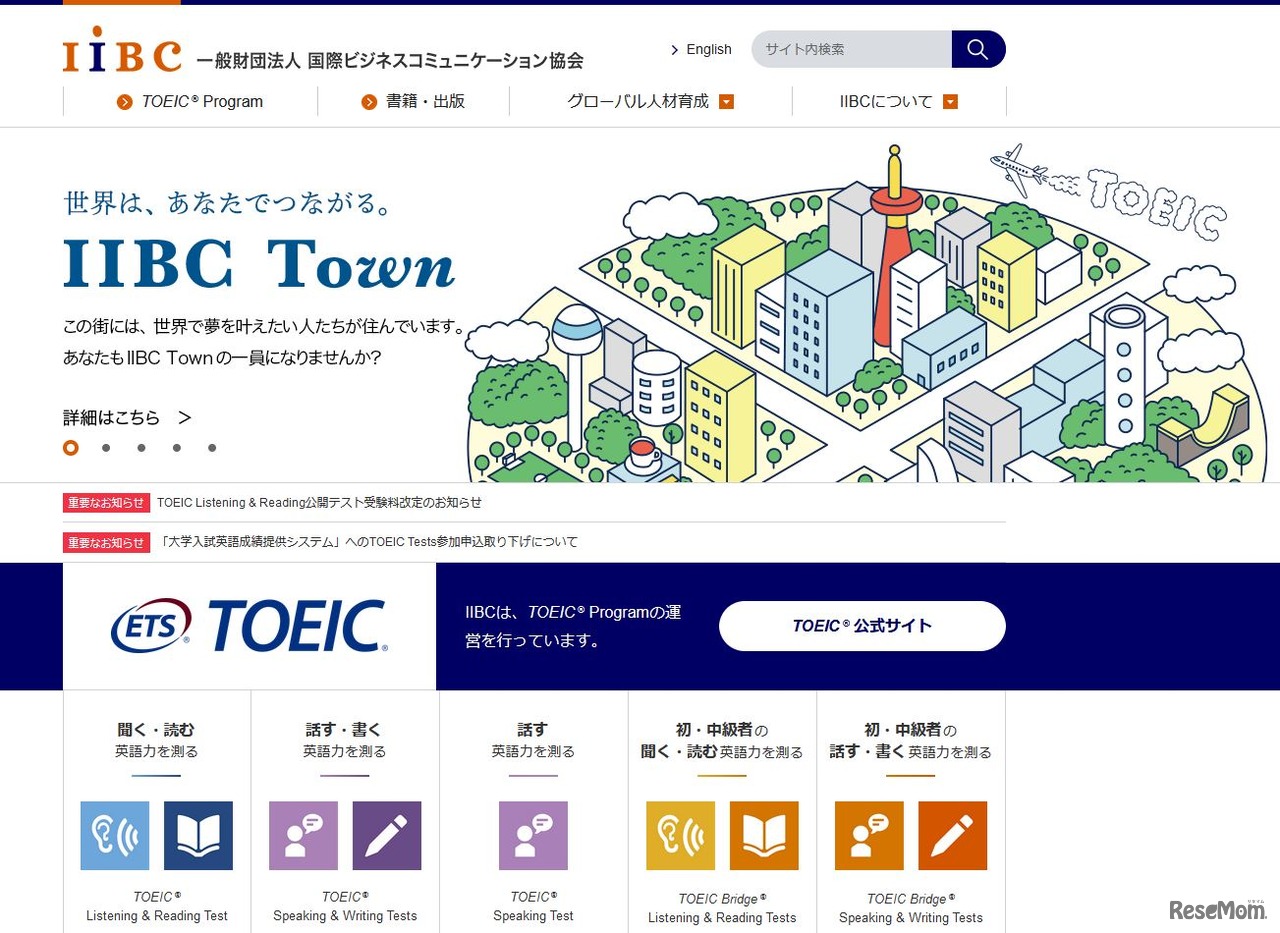This screenshot has height=933, width=1280.
Task: Switch to the second carousel slide dot
Action: click(106, 448)
